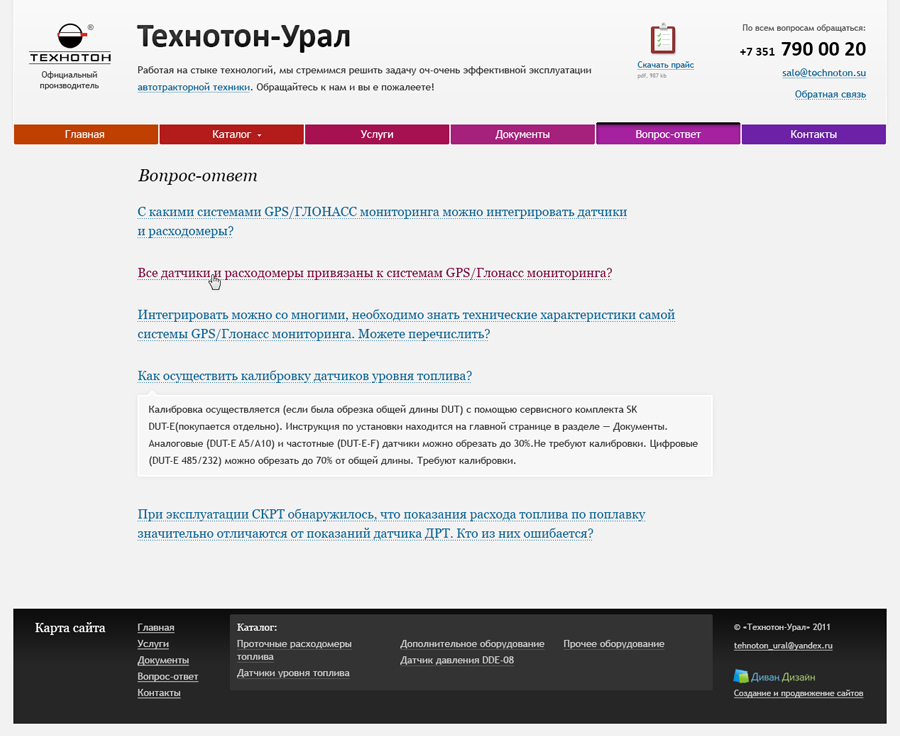Follow the автотракторной техники link
900x736 pixels.
tap(193, 87)
